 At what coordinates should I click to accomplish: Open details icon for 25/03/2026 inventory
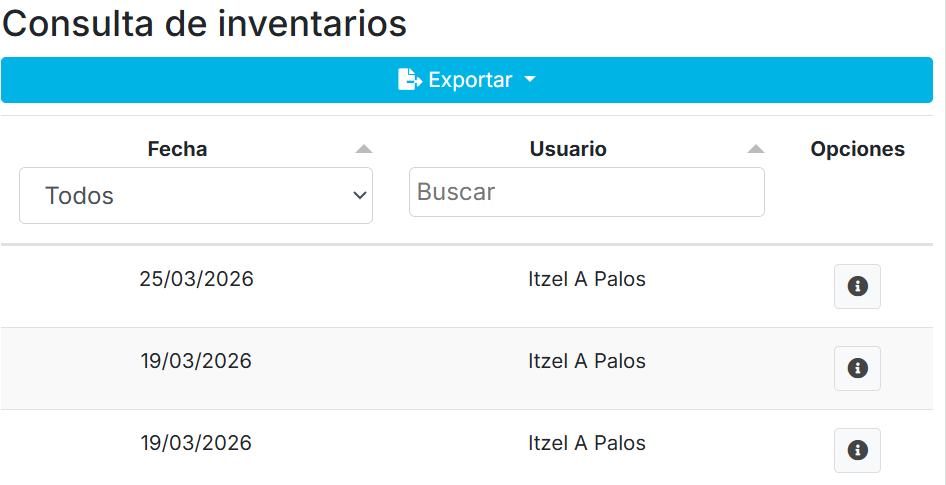point(857,286)
